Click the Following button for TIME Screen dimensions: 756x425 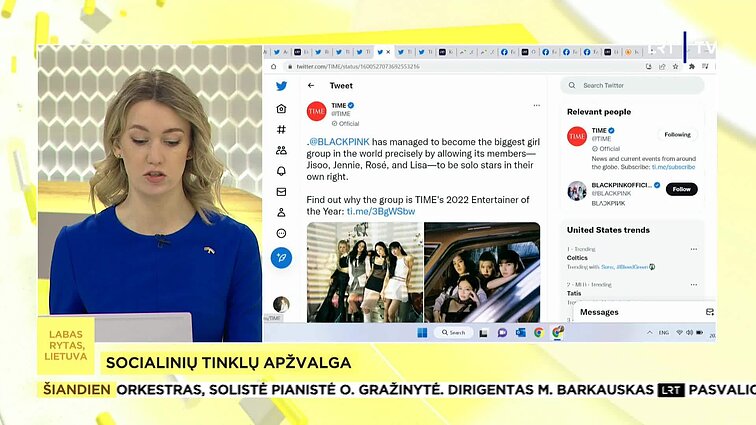point(677,135)
